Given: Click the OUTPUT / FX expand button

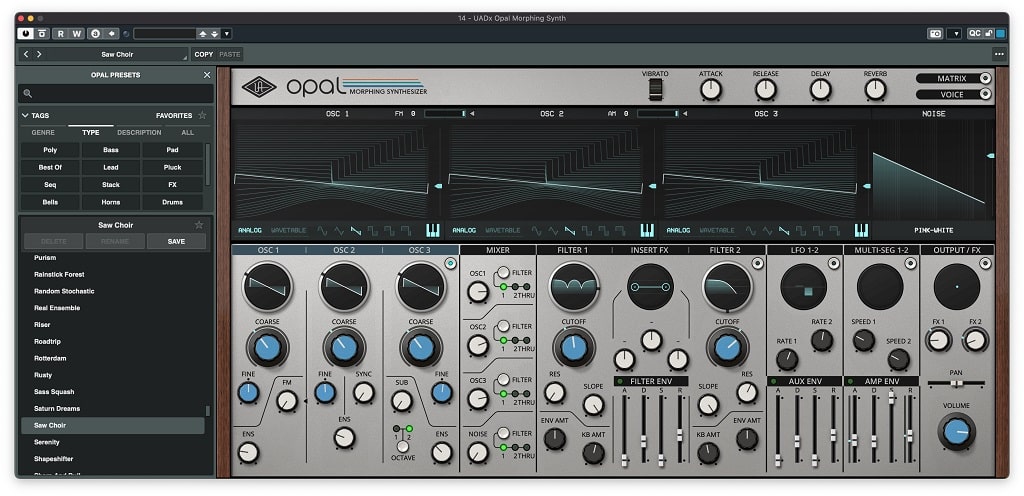Looking at the screenshot, I should coord(985,263).
